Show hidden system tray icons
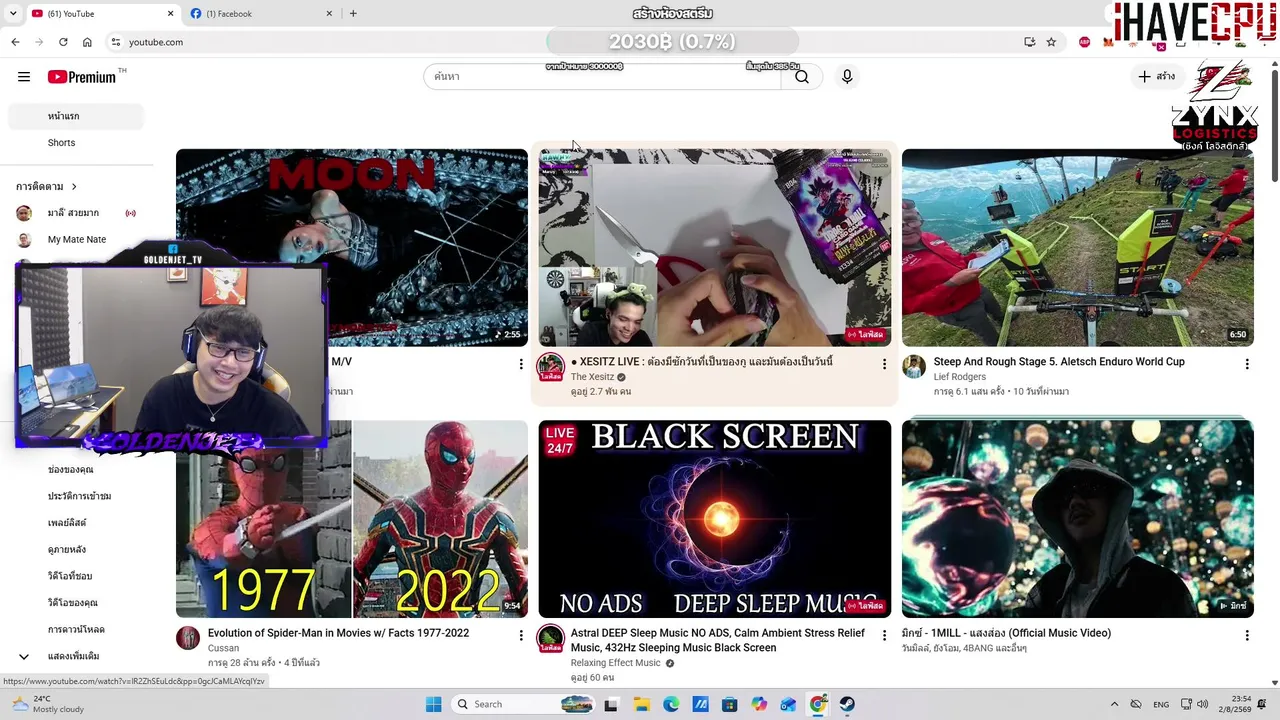This screenshot has height=720, width=1280. pos(1114,704)
